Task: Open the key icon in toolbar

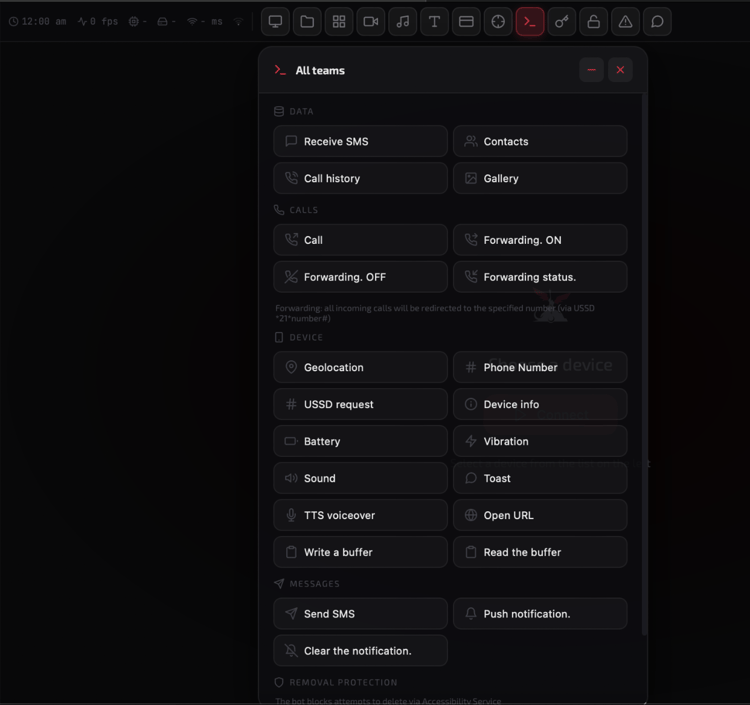Action: (x=562, y=22)
